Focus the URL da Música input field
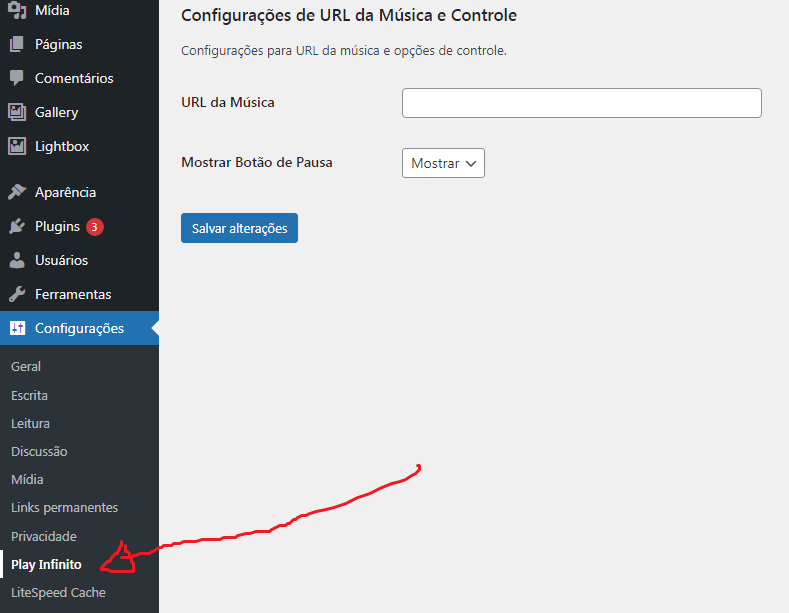Viewport: 789px width, 613px height. tap(582, 103)
